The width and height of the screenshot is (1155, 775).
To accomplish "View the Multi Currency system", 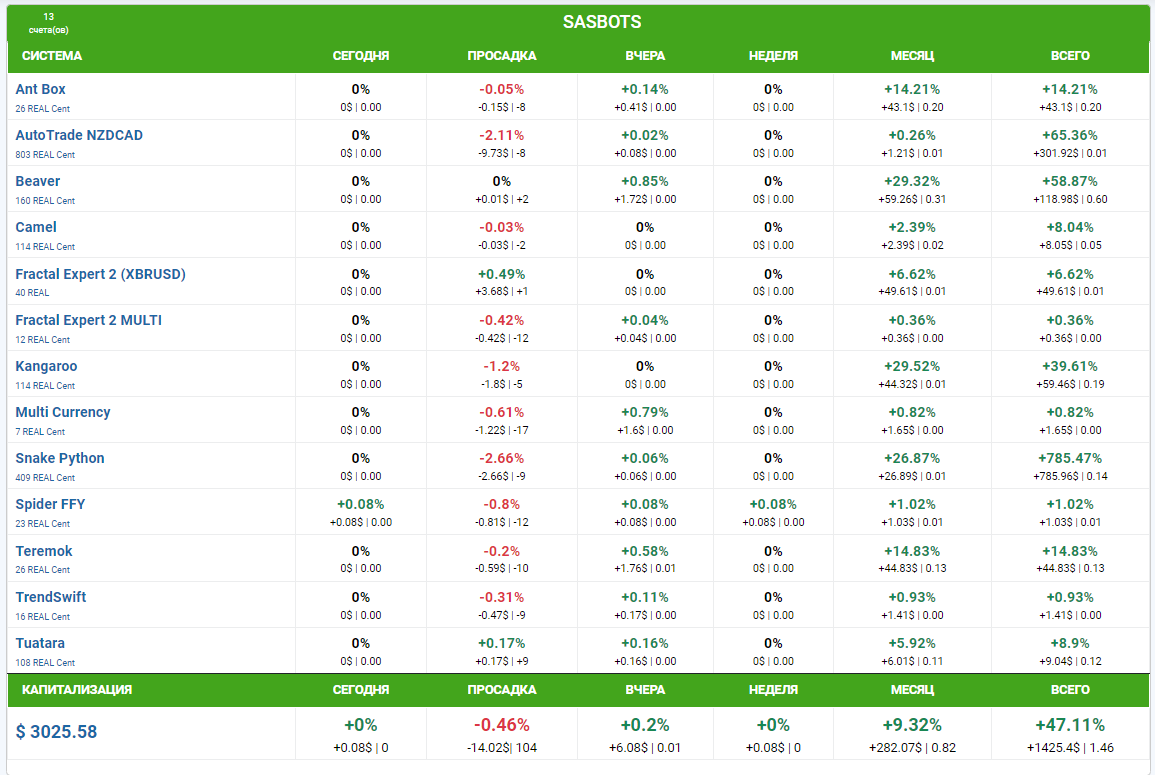I will [x=63, y=412].
